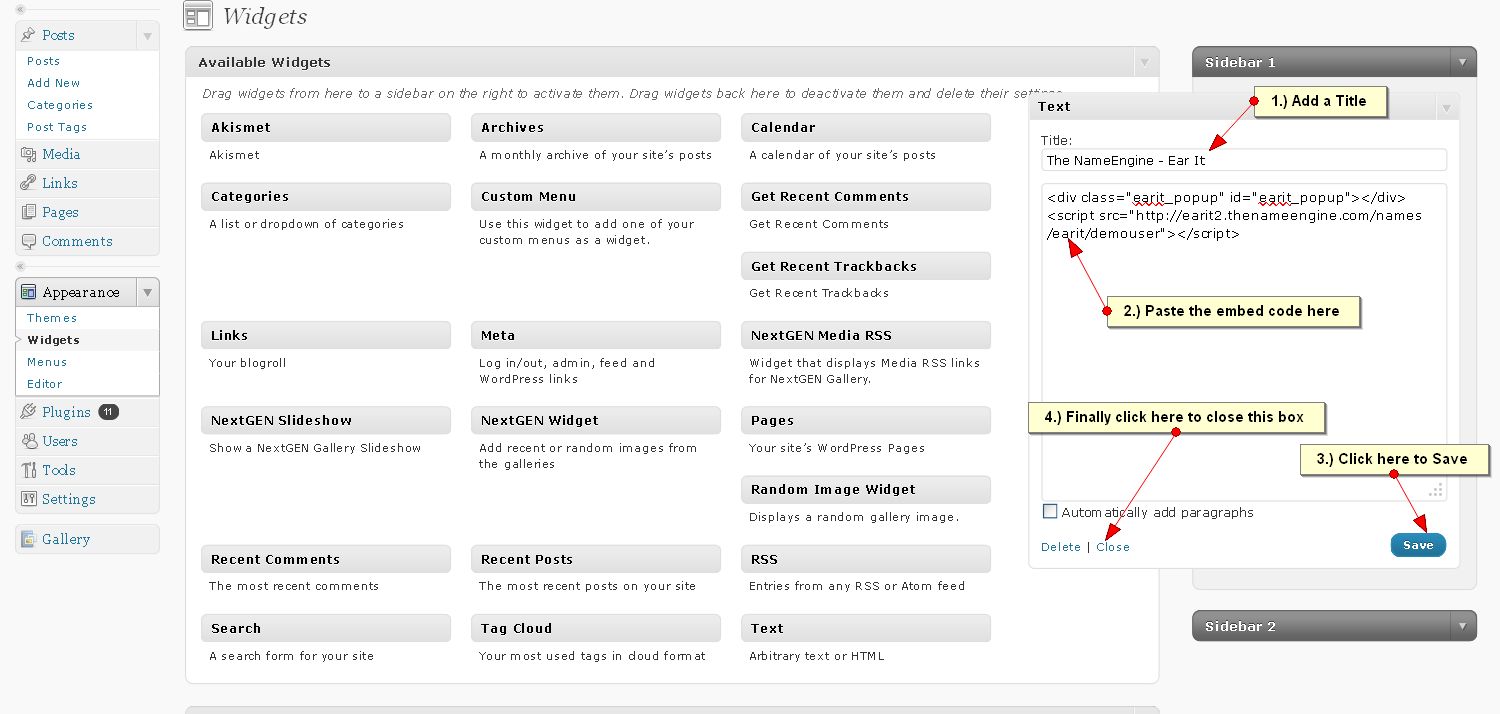Select the Get Recent Trackbacks widget
1500x714 pixels.
[x=866, y=266]
